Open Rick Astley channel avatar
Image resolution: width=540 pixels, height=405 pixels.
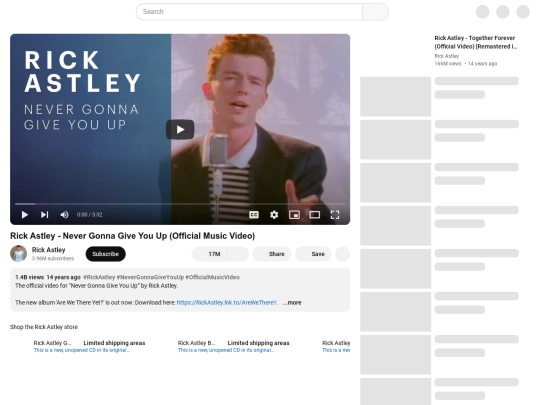point(19,253)
